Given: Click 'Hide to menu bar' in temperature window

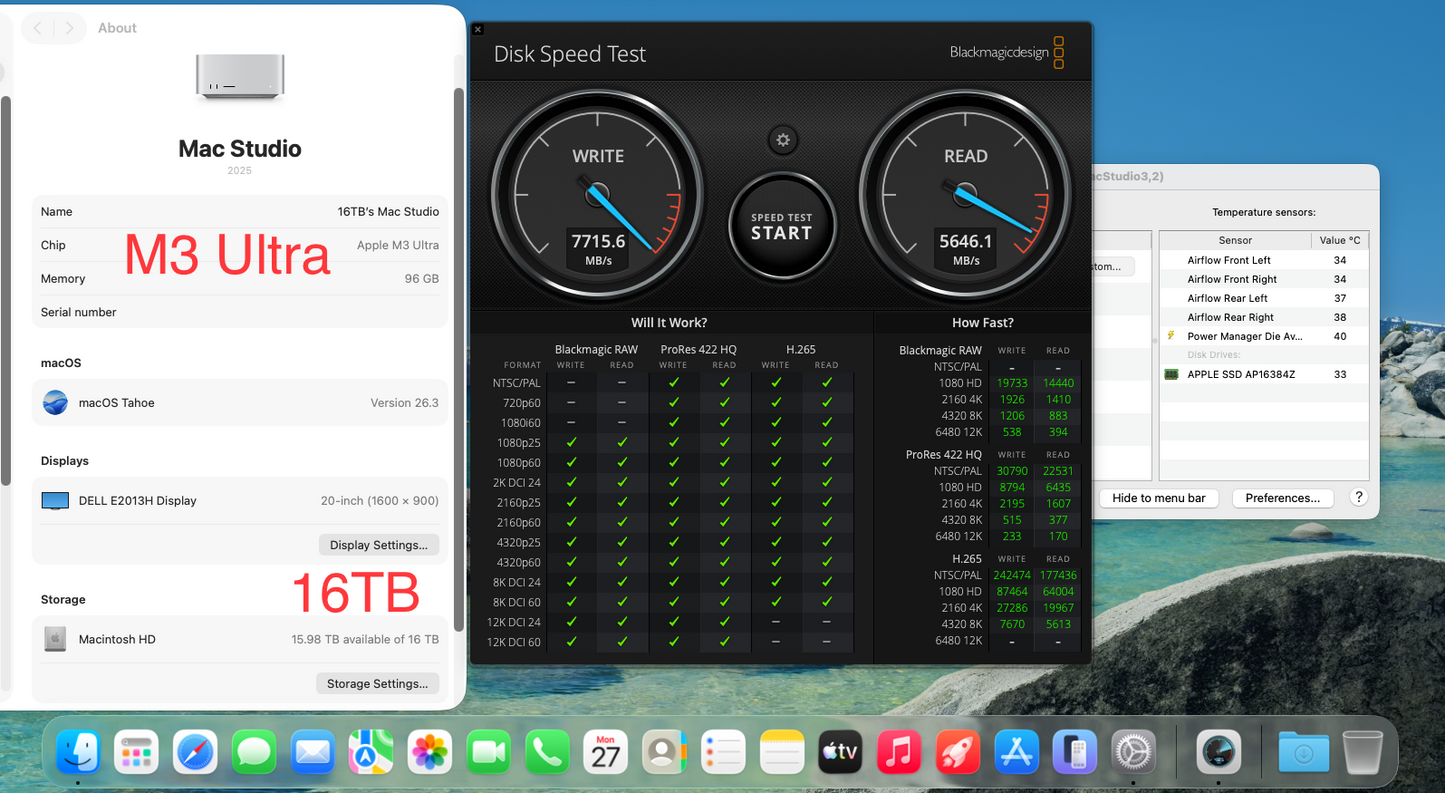Looking at the screenshot, I should [1159, 498].
